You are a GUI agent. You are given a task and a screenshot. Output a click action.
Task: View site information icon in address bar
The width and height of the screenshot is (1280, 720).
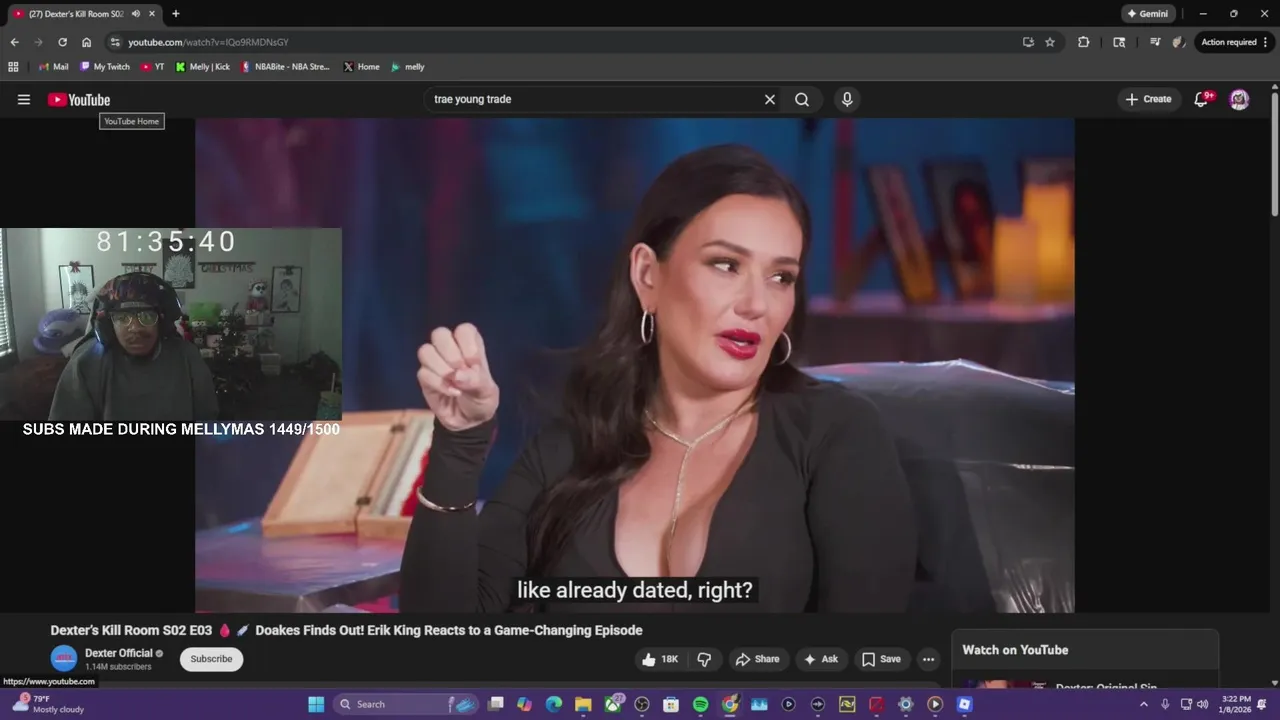[x=115, y=42]
